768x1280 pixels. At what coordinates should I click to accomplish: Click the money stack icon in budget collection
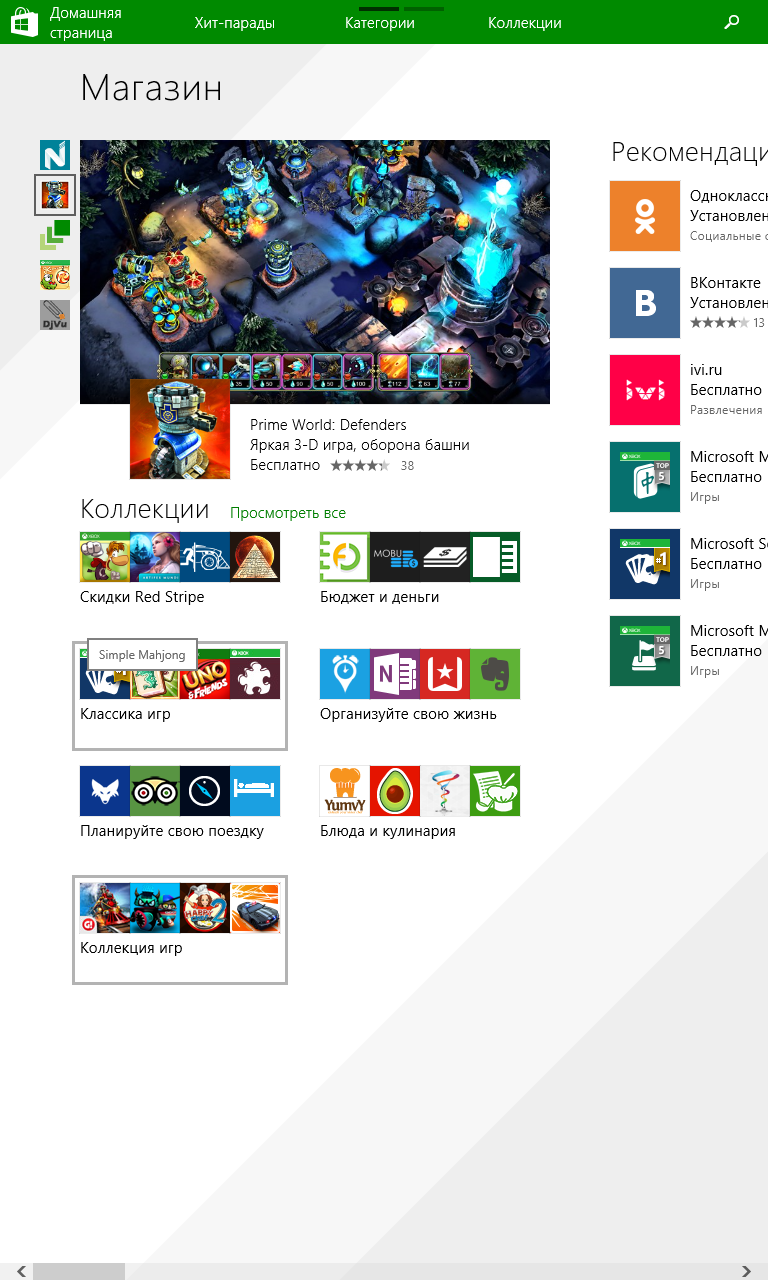coord(445,557)
